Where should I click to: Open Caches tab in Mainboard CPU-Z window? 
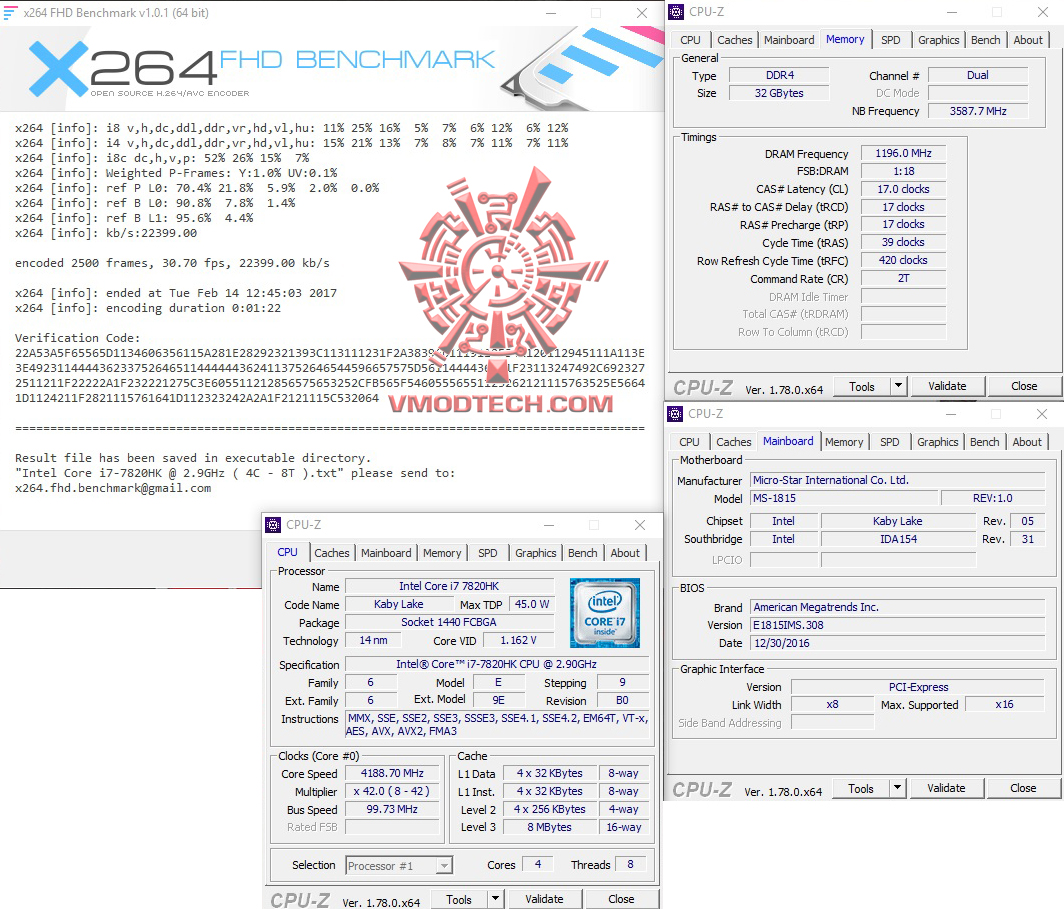(734, 442)
